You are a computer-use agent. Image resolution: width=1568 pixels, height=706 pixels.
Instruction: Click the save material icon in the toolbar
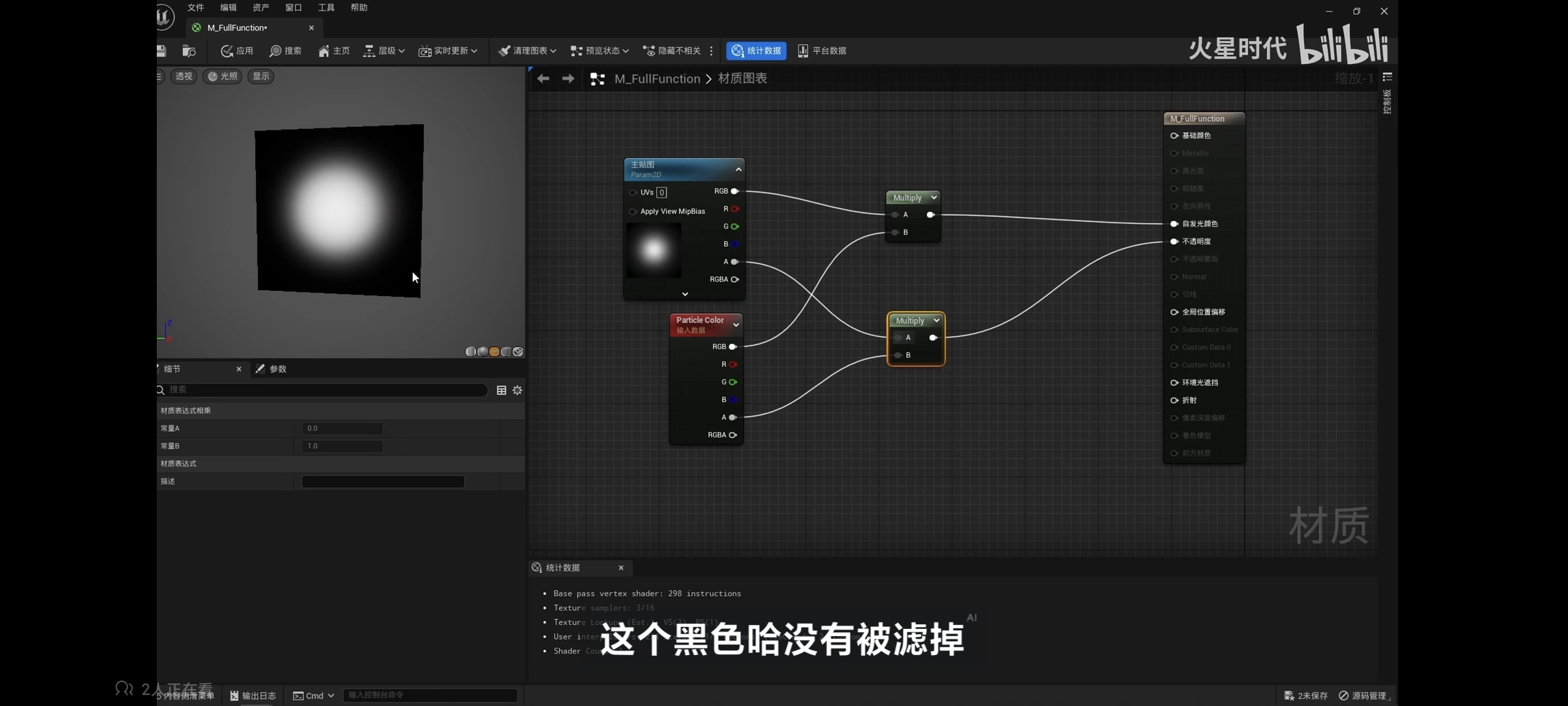click(x=161, y=51)
